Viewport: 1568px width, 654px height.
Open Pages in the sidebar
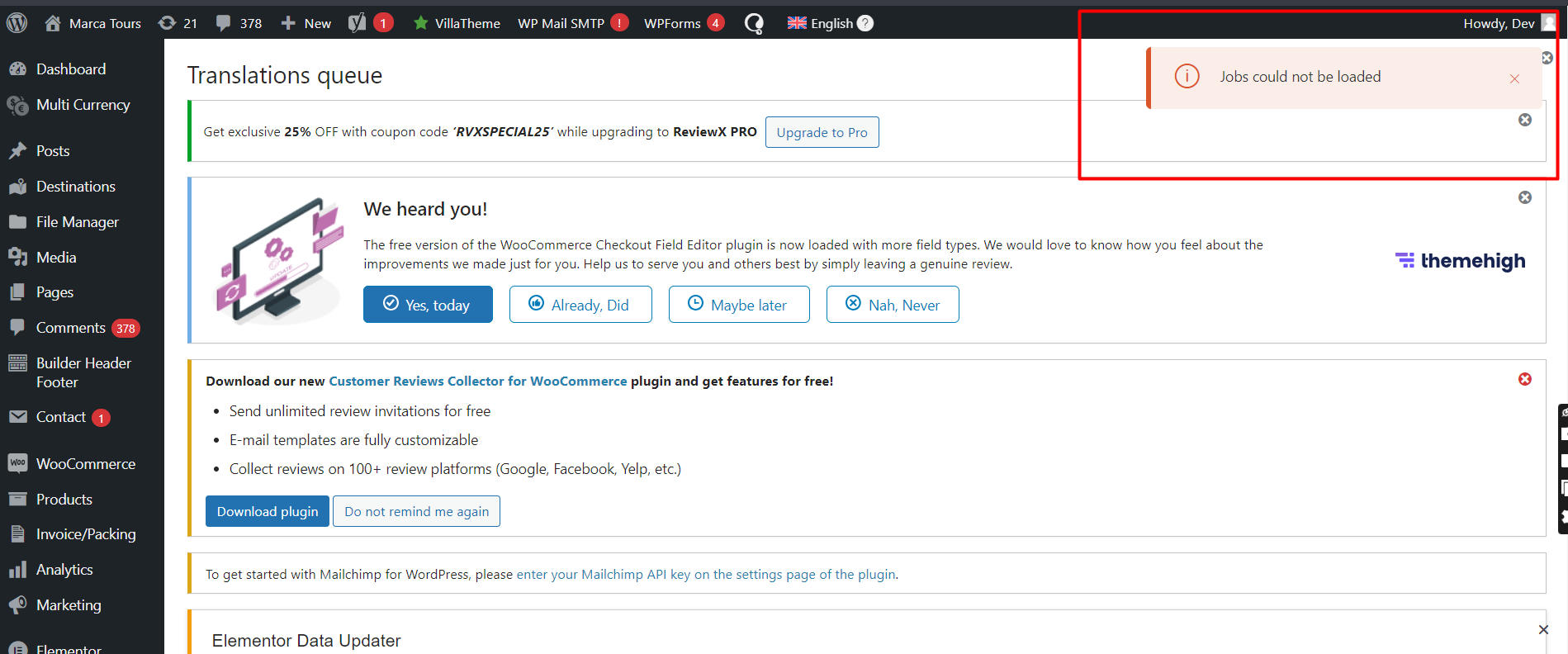point(54,292)
